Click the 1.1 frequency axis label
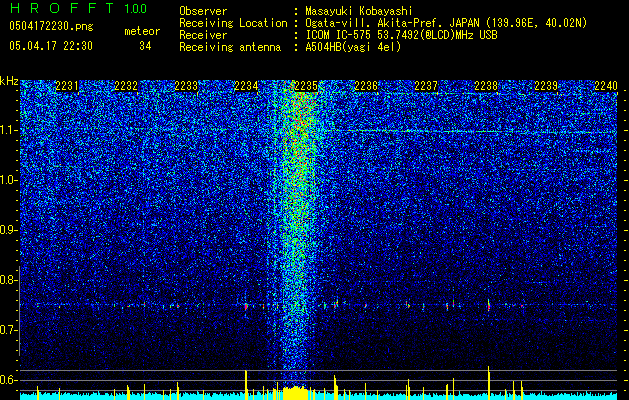 pos(9,130)
